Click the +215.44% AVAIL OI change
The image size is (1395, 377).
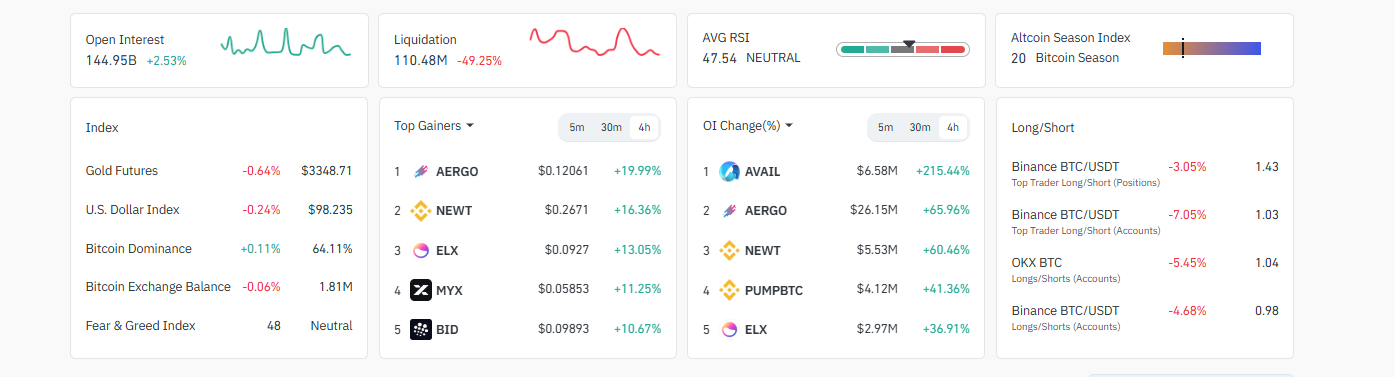click(943, 171)
